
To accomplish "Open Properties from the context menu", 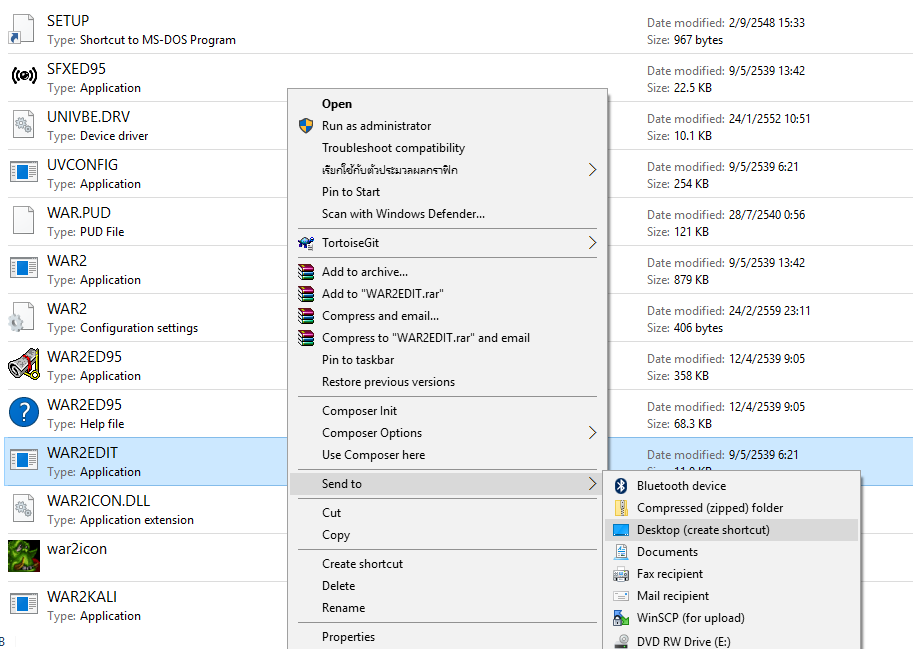I will (x=348, y=637).
